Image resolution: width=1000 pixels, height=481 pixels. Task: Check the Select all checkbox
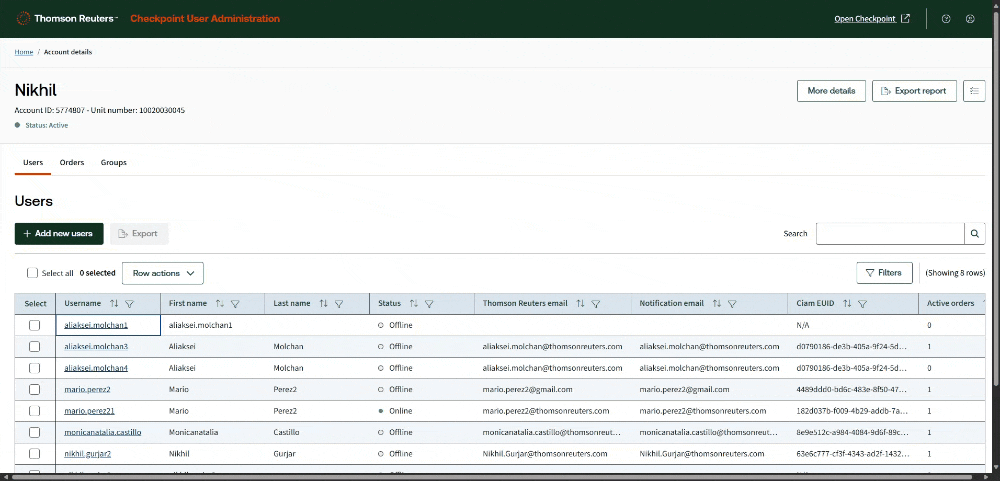click(x=33, y=273)
